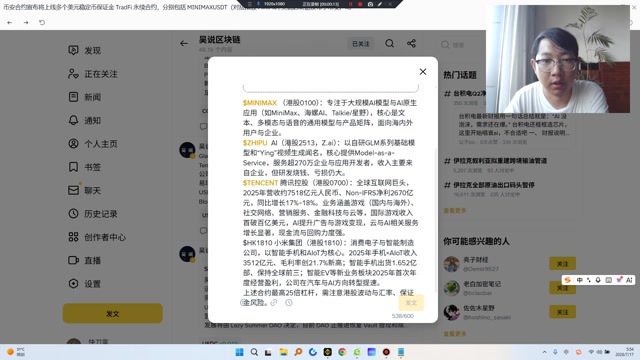The image size is (640, 360).
Task: Click the camera screenshot icon on recording toolbar
Action: pyautogui.click(x=370, y=4)
